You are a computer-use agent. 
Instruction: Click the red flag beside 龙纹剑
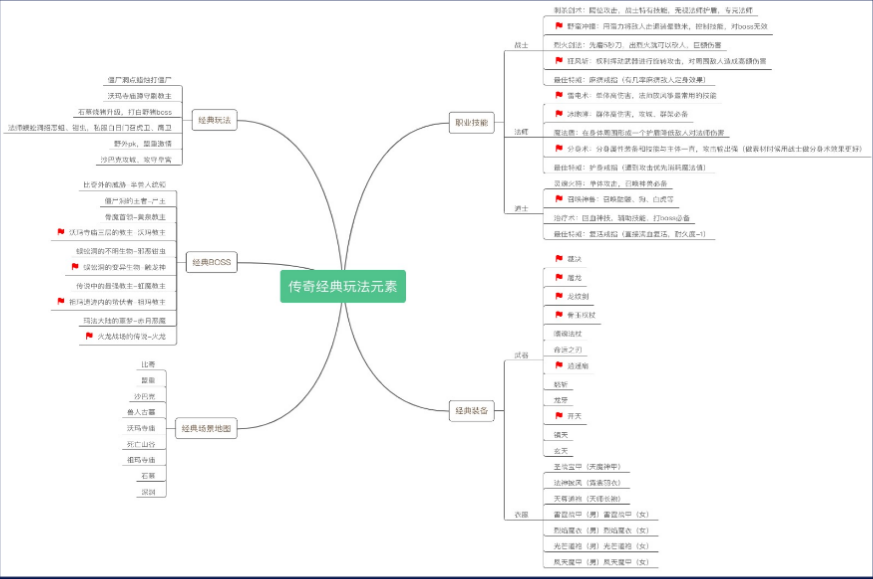pyautogui.click(x=558, y=296)
